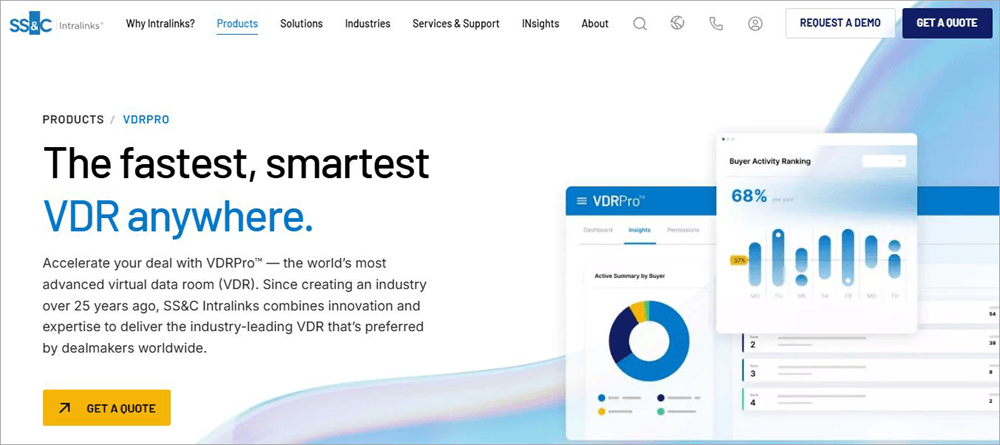Open the Why Intralinks? menu
The image size is (1000, 445).
[x=160, y=23]
